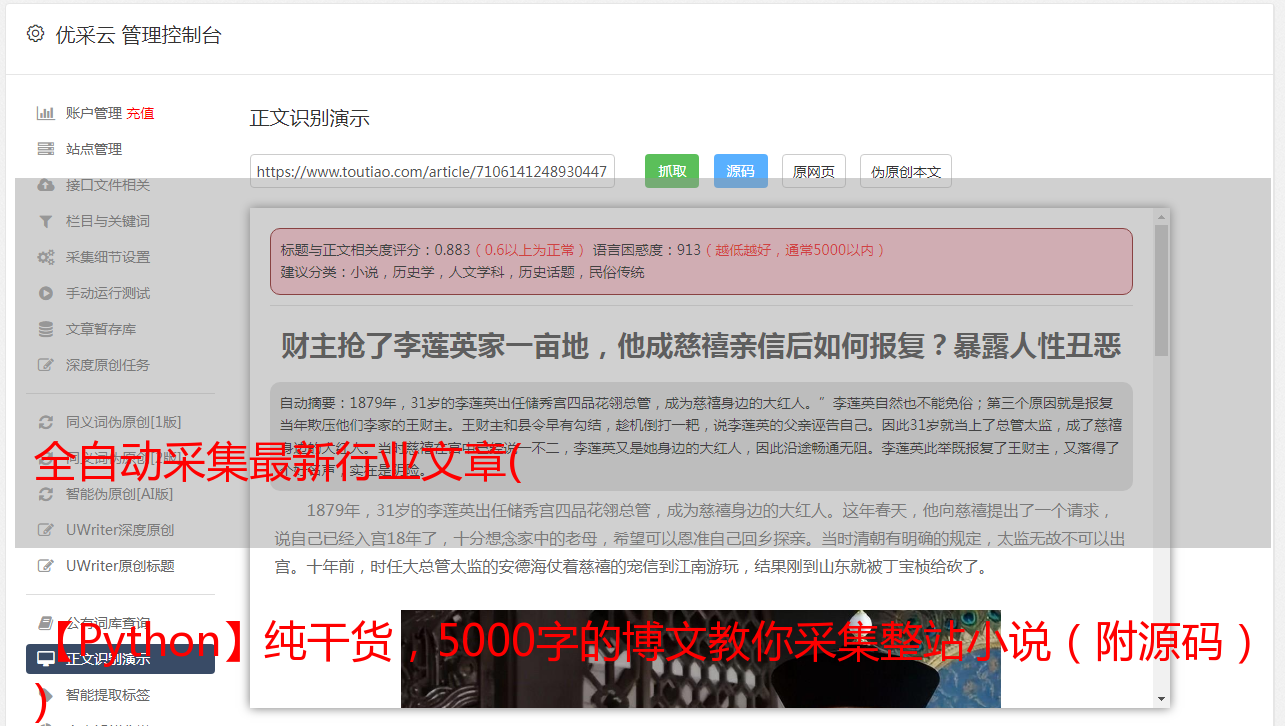This screenshot has width=1285, height=726.
Task: Open 接口文件相关 menu item
Action: tap(108, 185)
